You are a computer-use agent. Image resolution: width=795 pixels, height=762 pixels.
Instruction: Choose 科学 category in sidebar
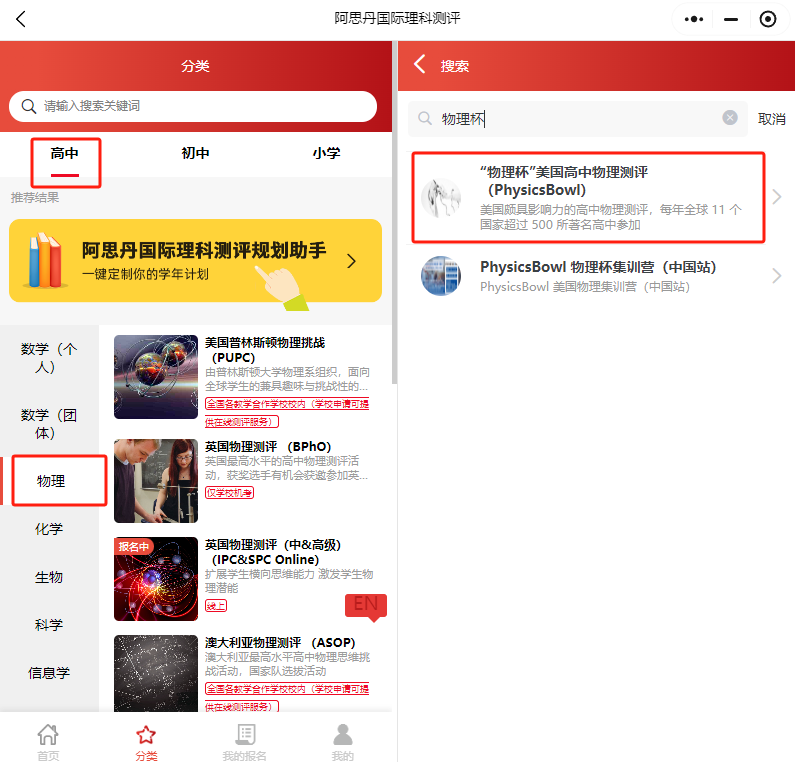tap(49, 625)
